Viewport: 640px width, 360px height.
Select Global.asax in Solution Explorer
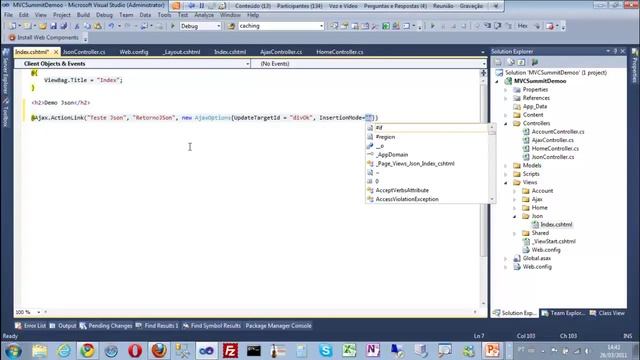coord(537,258)
